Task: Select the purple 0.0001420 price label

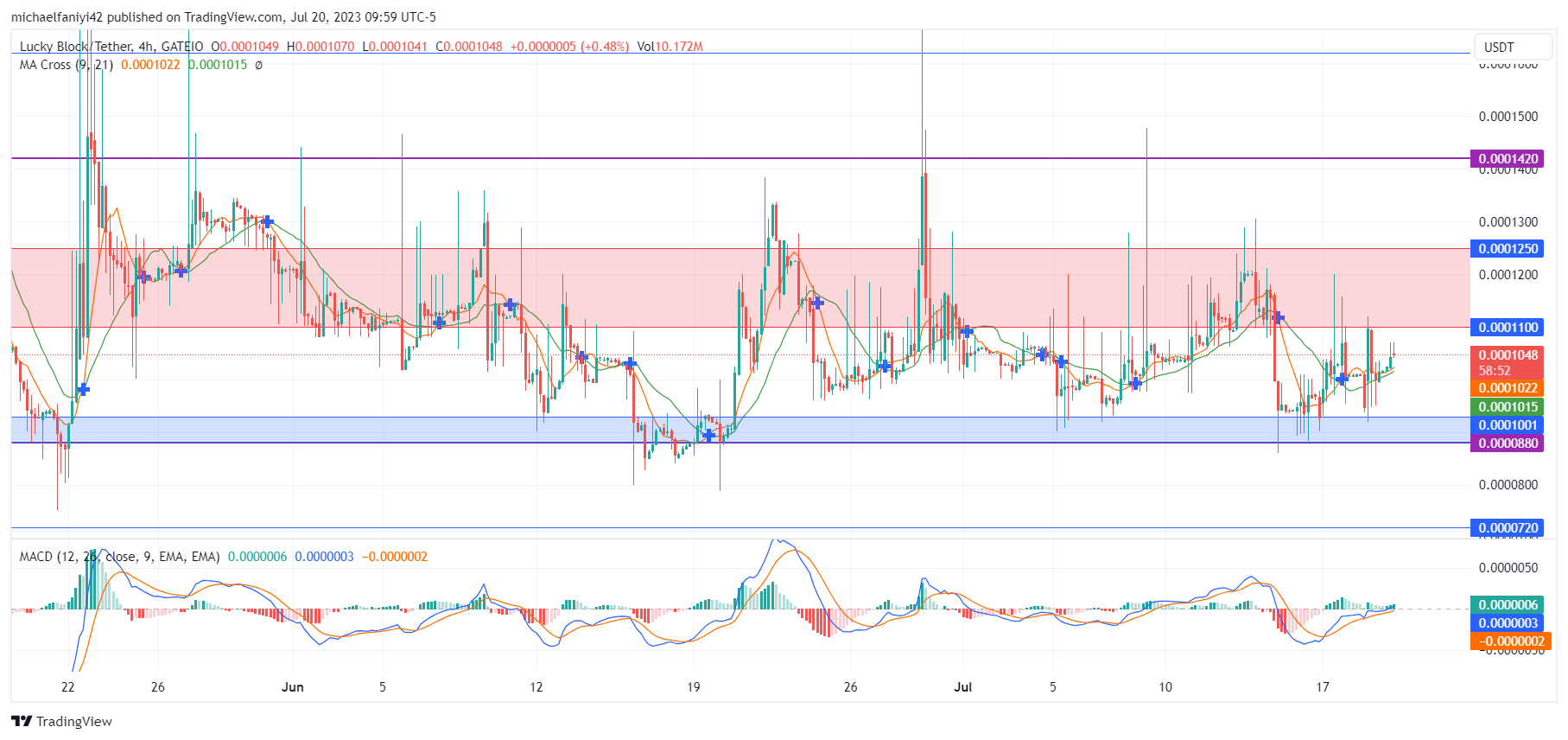Action: [x=1508, y=159]
